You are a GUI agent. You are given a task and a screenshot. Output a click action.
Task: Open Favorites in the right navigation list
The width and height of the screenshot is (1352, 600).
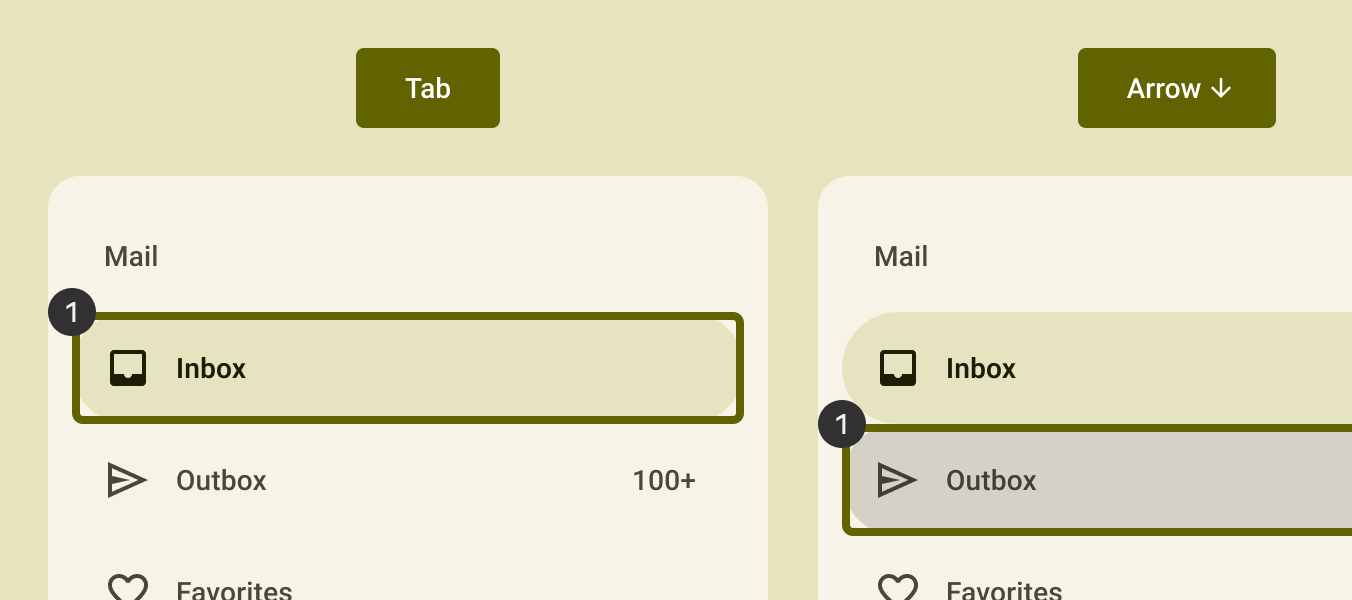[x=1004, y=590]
